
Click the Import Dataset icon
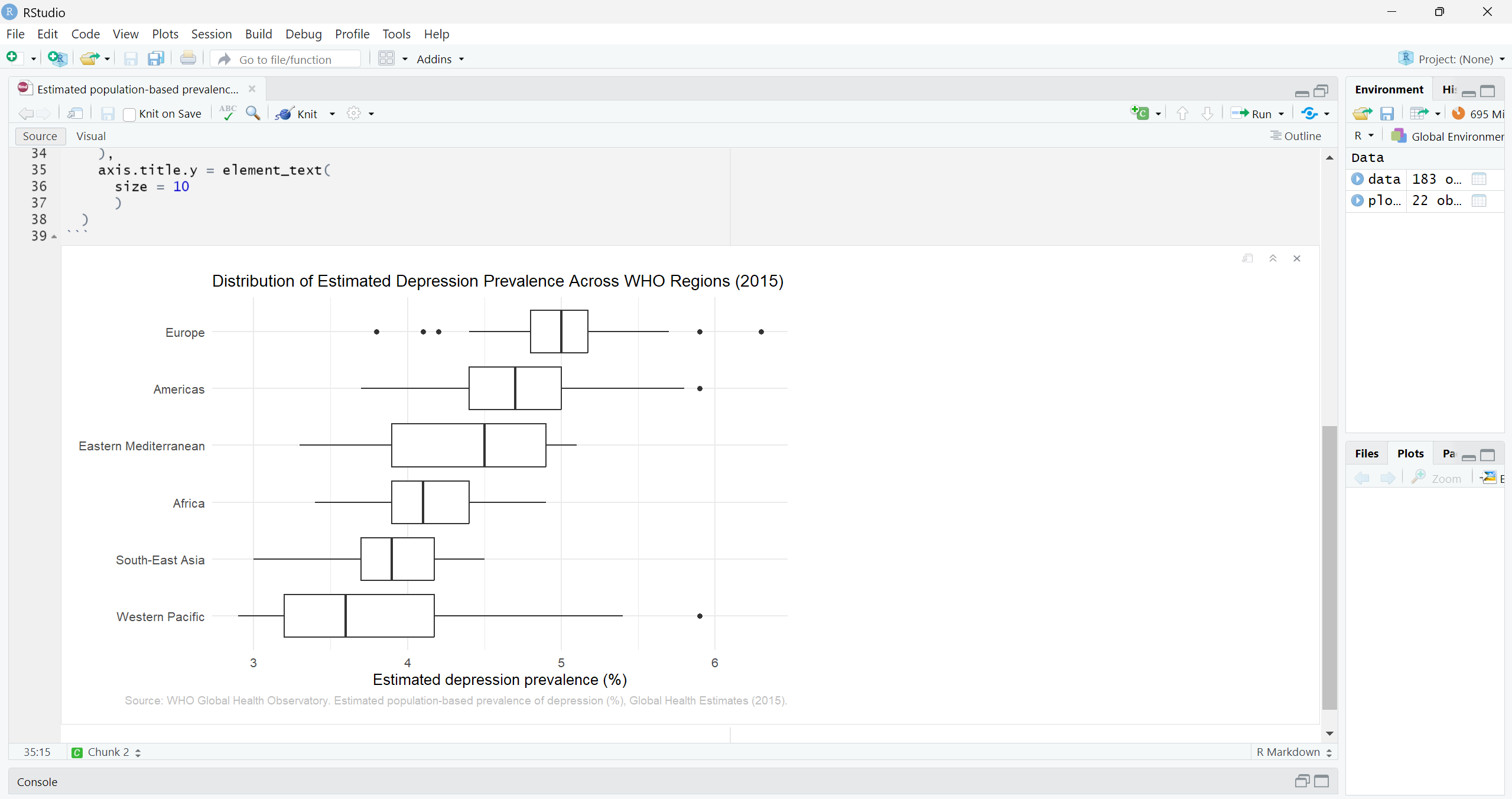(x=1419, y=113)
